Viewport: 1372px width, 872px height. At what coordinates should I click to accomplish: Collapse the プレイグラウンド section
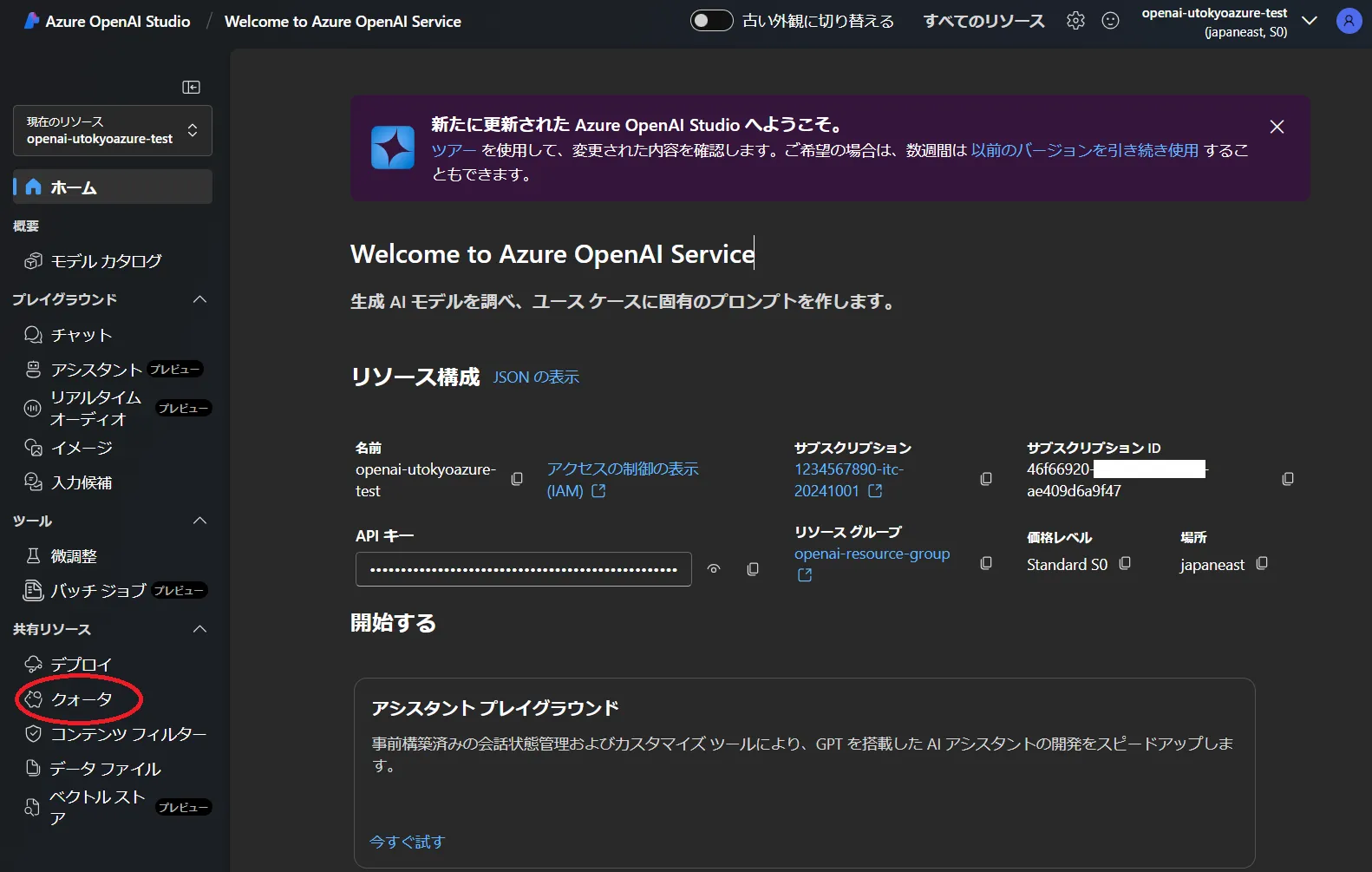pos(199,299)
